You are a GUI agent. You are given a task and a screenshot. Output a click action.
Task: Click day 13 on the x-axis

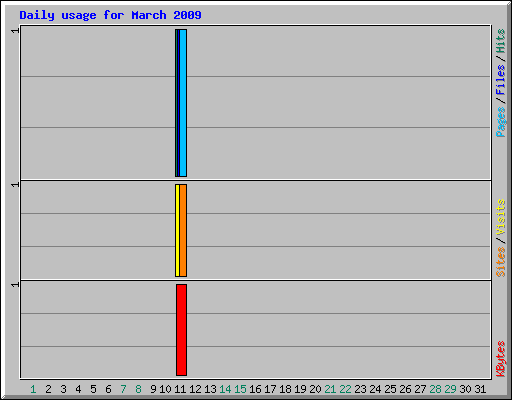pyautogui.click(x=210, y=389)
